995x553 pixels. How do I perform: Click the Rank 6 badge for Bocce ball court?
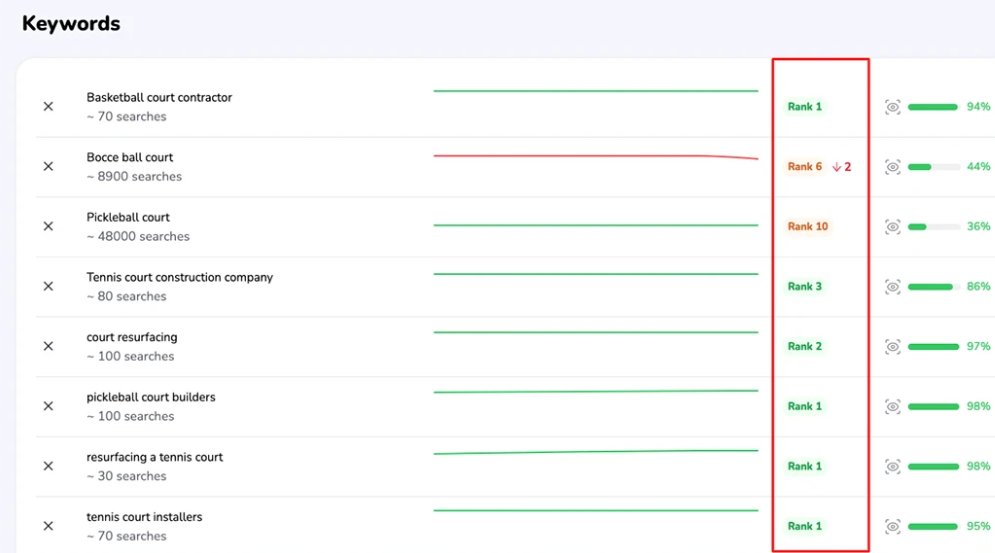[804, 167]
